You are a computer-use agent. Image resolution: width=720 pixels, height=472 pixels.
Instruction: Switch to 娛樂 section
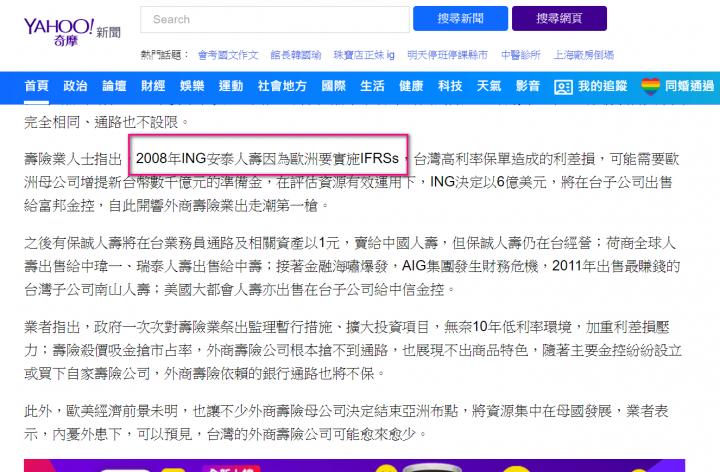point(192,86)
